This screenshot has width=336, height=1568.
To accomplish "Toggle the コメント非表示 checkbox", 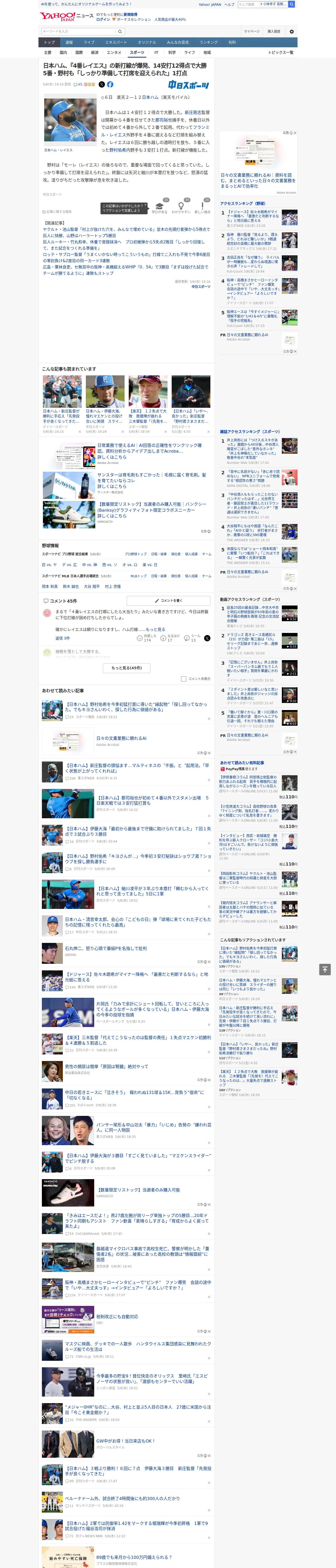I will pyautogui.click(x=183, y=679).
